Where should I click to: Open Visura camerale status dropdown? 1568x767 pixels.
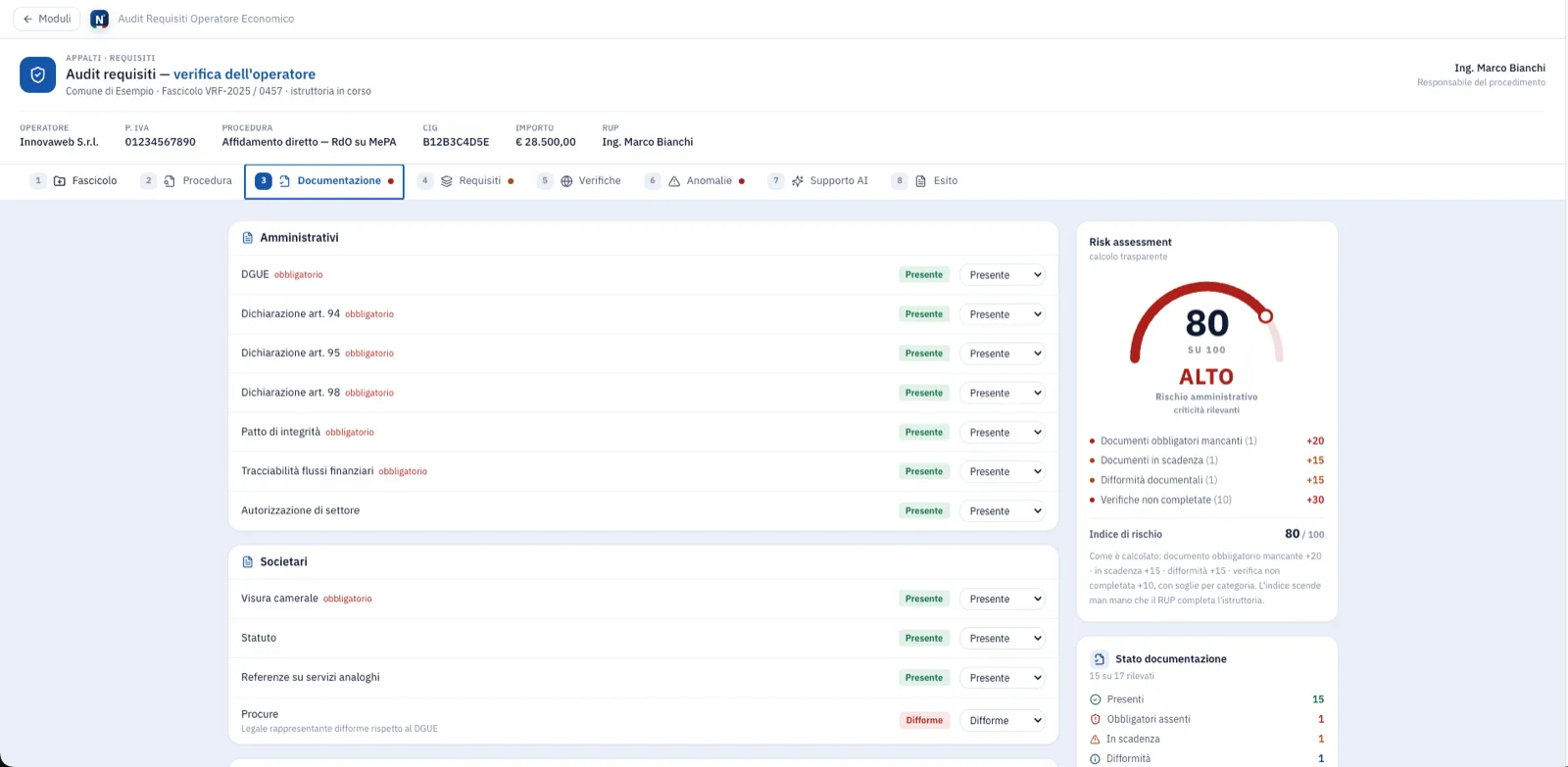pyautogui.click(x=1003, y=599)
